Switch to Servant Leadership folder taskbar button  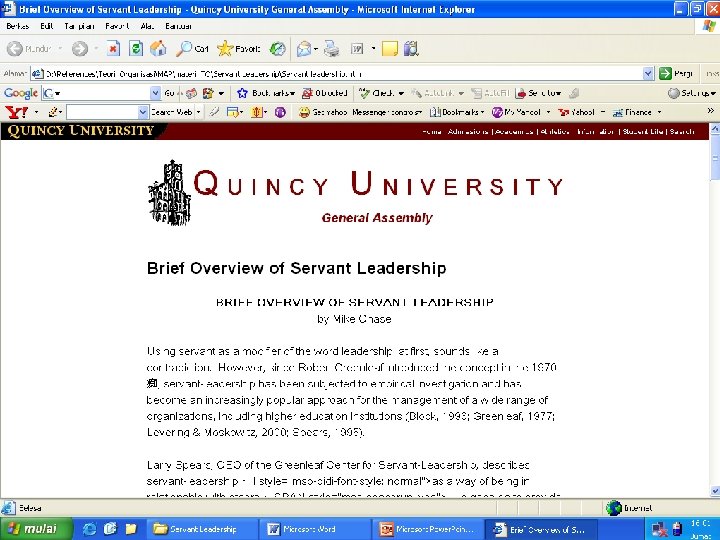point(201,529)
